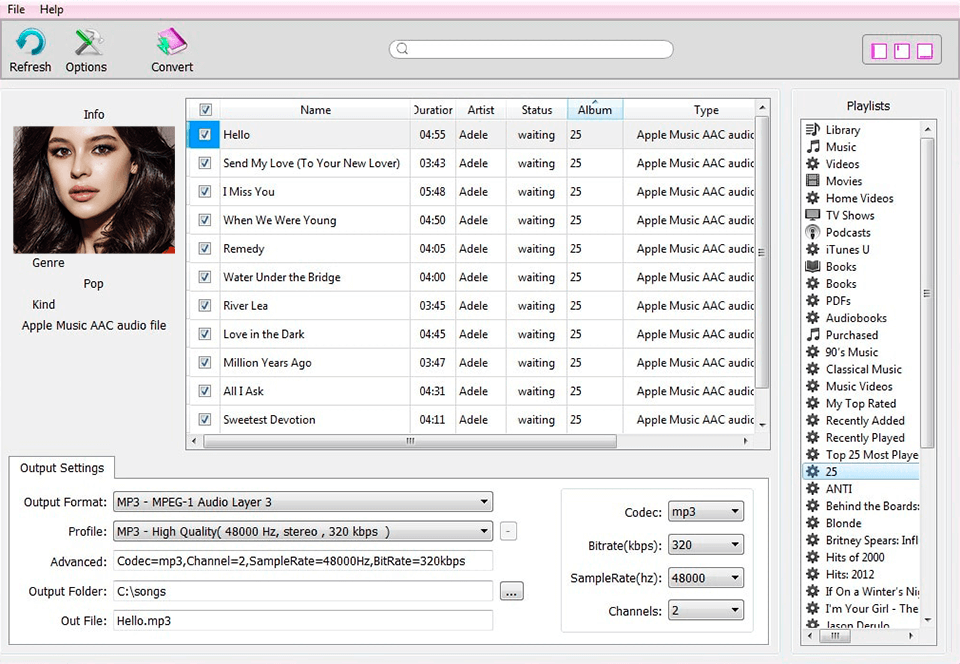
Task: Uncheck the track Million Years Ago
Action: (x=203, y=362)
